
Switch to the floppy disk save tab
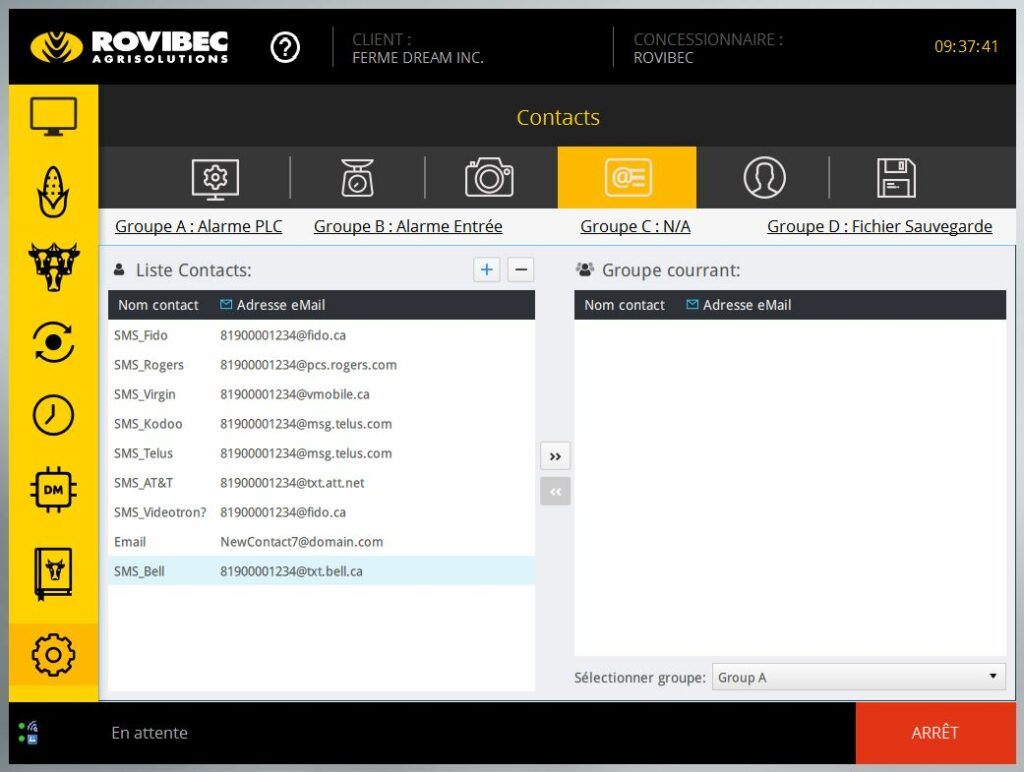[x=896, y=178]
